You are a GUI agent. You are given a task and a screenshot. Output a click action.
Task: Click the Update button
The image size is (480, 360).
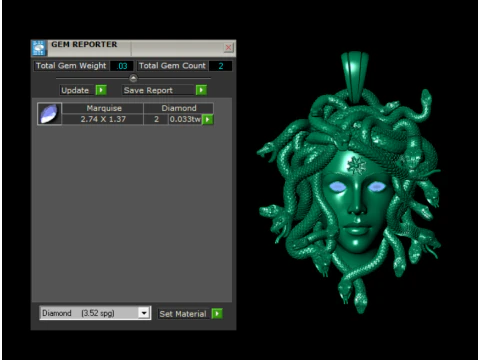[x=78, y=90]
